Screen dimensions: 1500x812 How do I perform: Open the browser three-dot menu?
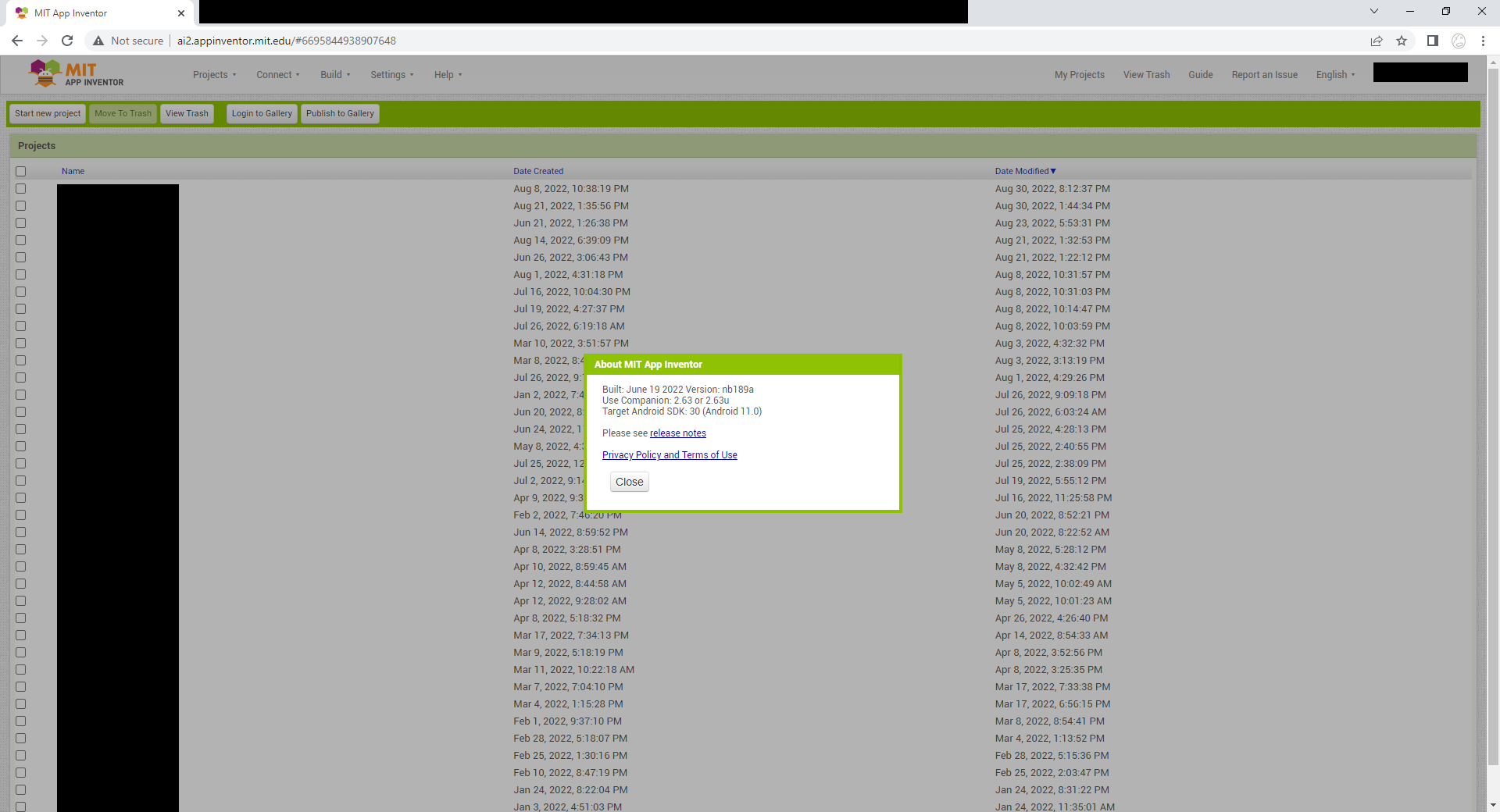point(1483,41)
